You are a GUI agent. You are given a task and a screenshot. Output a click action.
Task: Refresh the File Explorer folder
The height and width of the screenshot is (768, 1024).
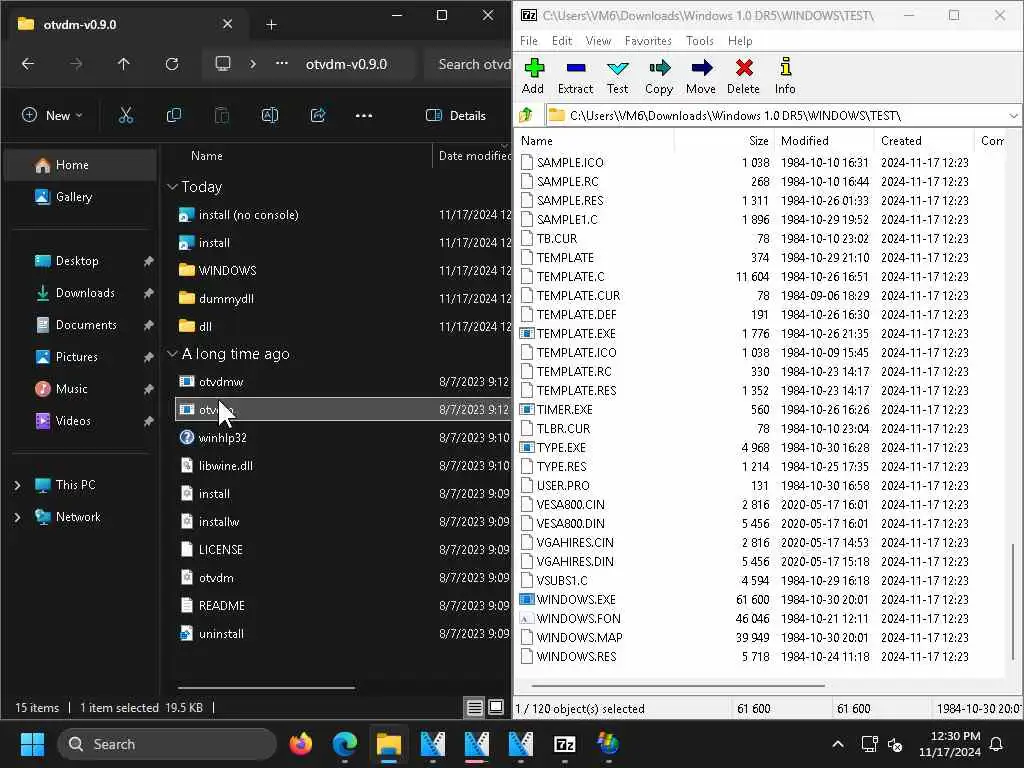coord(172,64)
